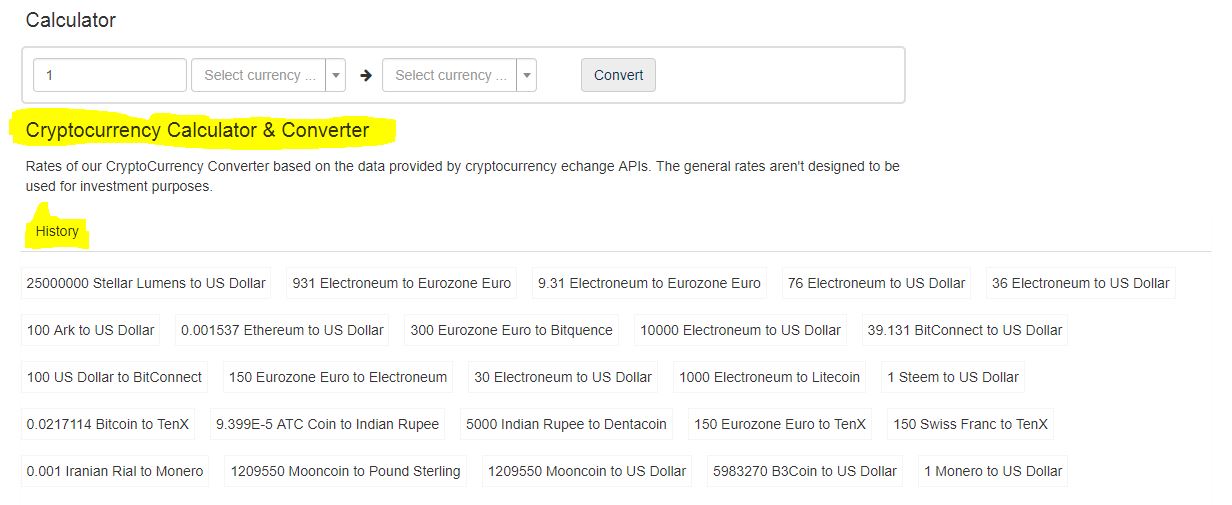1232x505 pixels.
Task: Open 150 Eurozone Euro to TenX
Action: (x=780, y=424)
